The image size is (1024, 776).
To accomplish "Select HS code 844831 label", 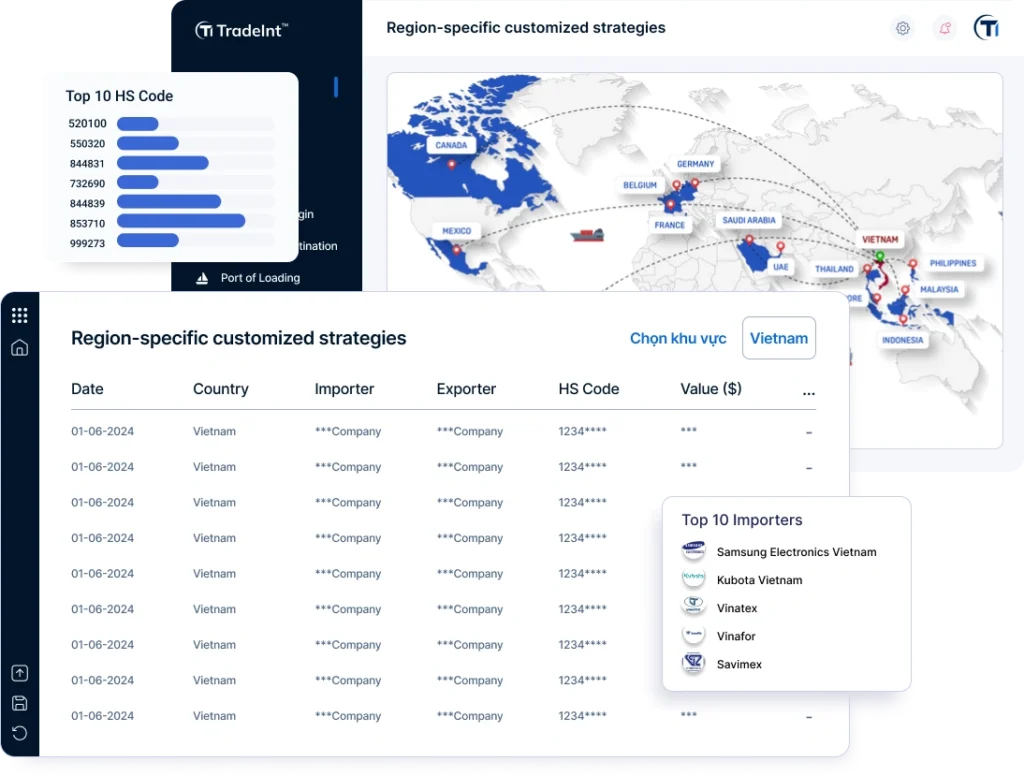I will 88,163.
